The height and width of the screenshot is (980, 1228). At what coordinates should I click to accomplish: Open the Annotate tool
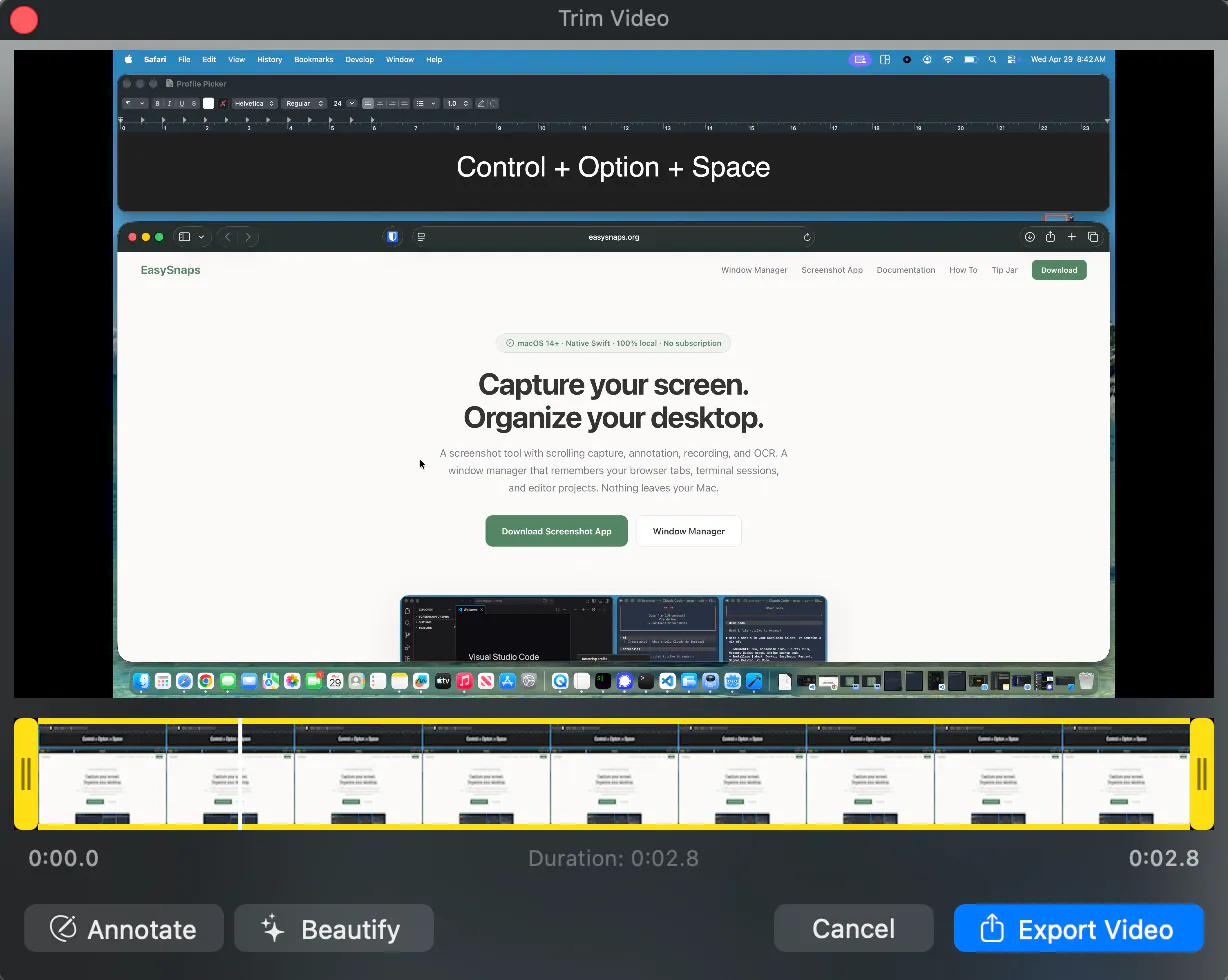click(124, 929)
